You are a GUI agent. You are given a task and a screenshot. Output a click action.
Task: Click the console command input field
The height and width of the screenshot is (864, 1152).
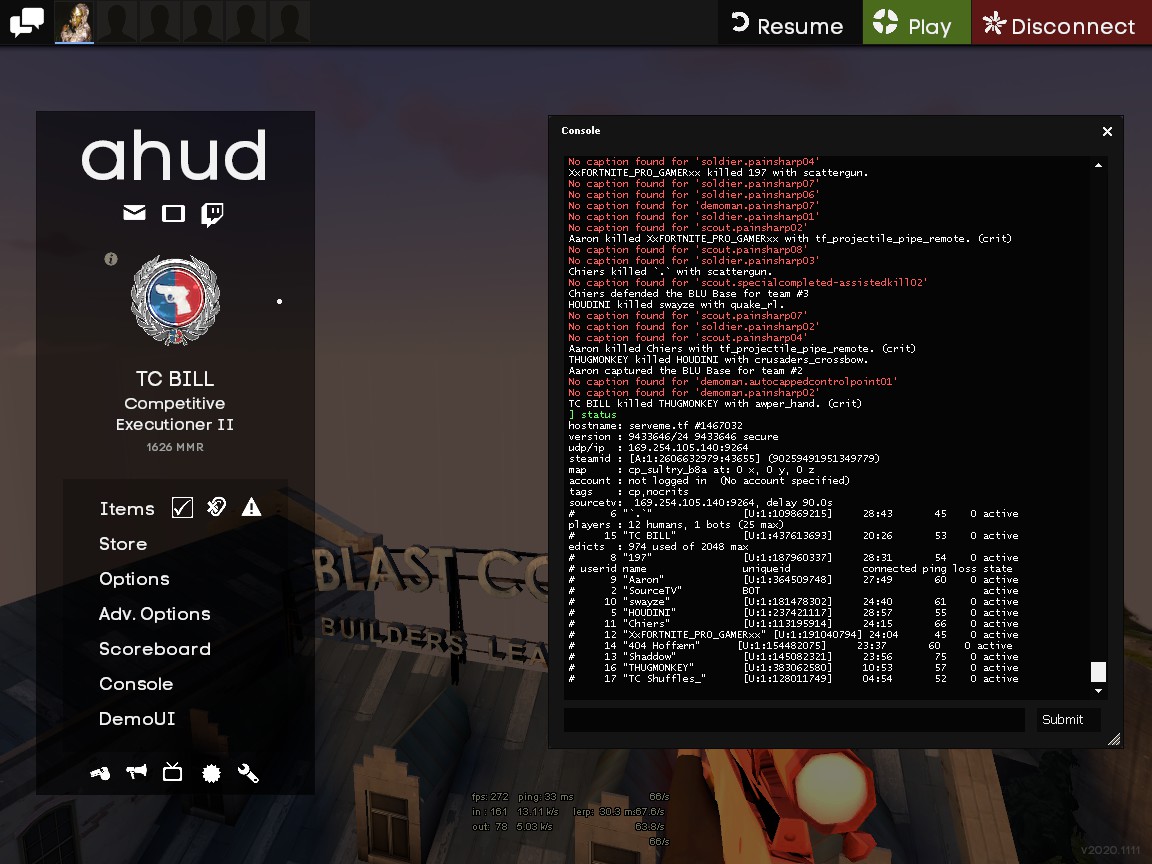[794, 719]
